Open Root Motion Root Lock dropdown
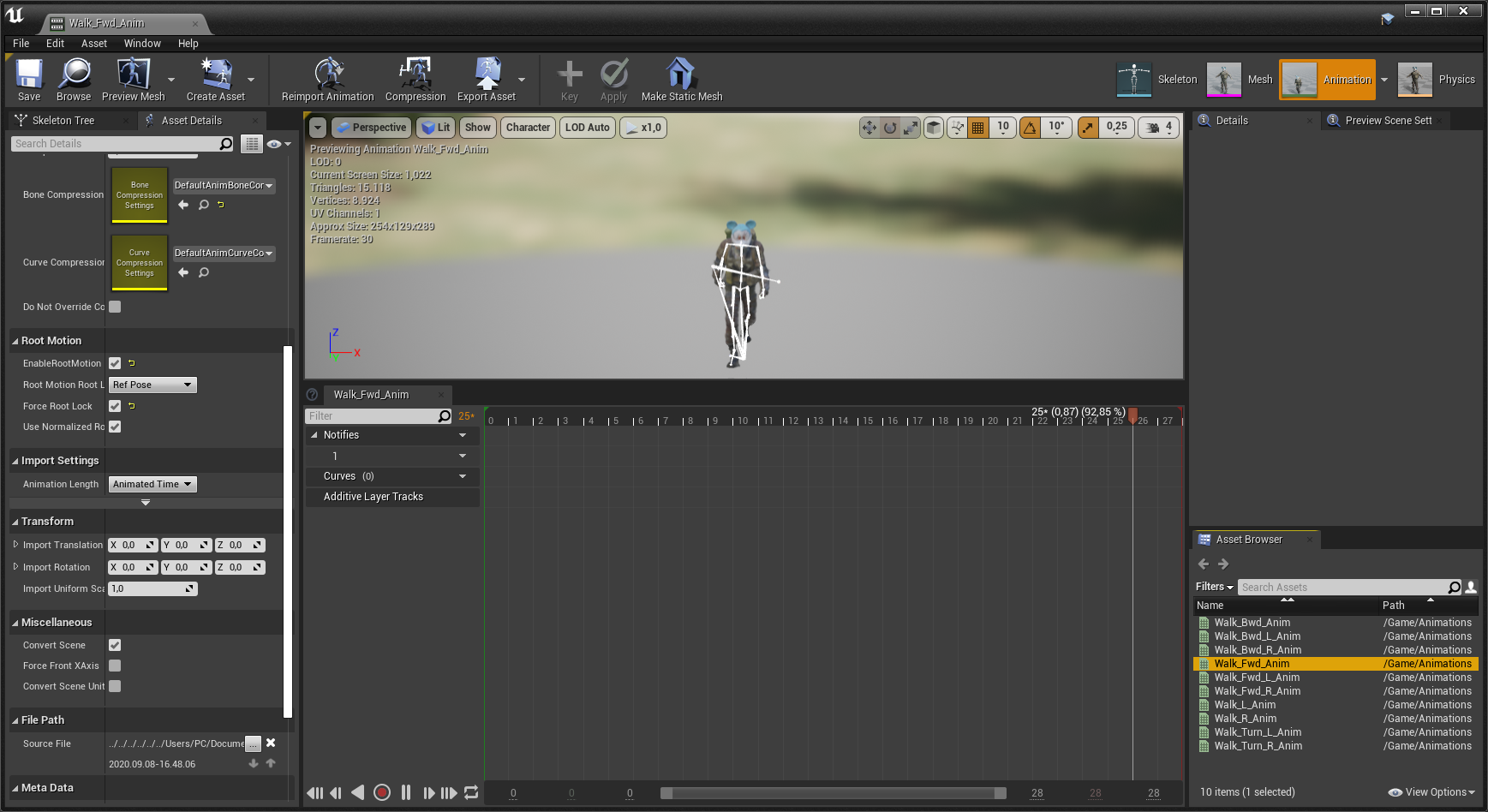The width and height of the screenshot is (1488, 812). (152, 385)
